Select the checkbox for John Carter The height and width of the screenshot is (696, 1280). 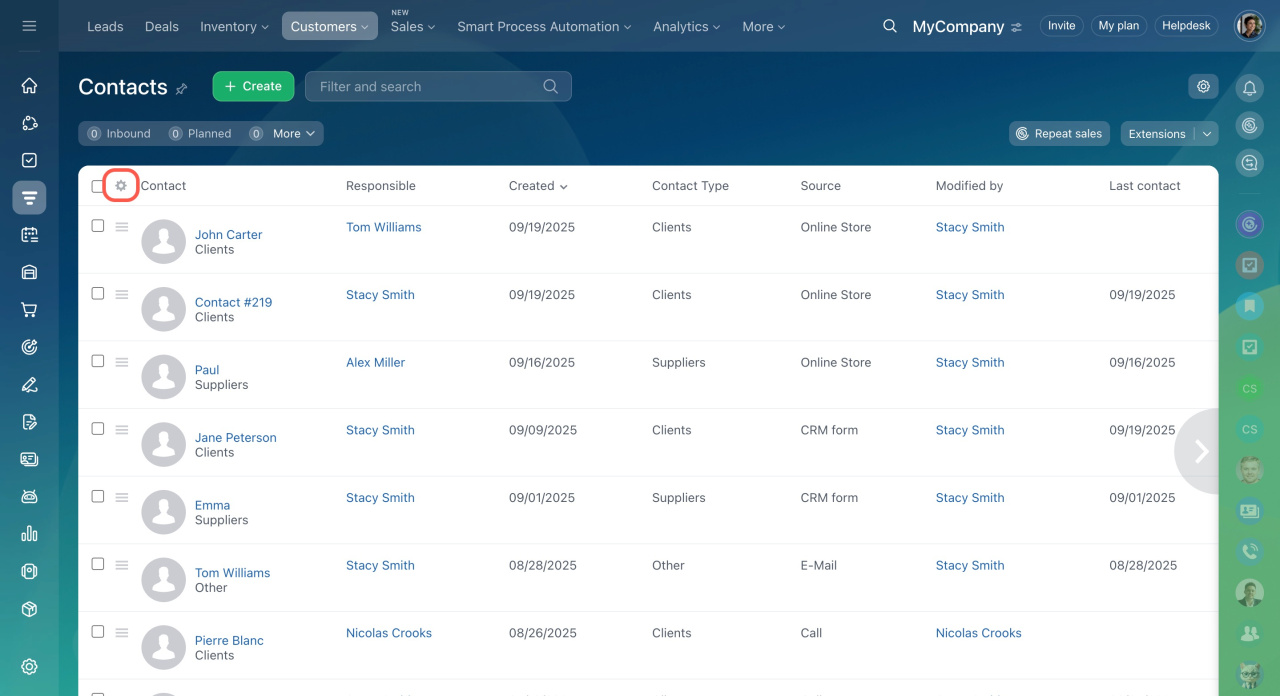pyautogui.click(x=98, y=226)
